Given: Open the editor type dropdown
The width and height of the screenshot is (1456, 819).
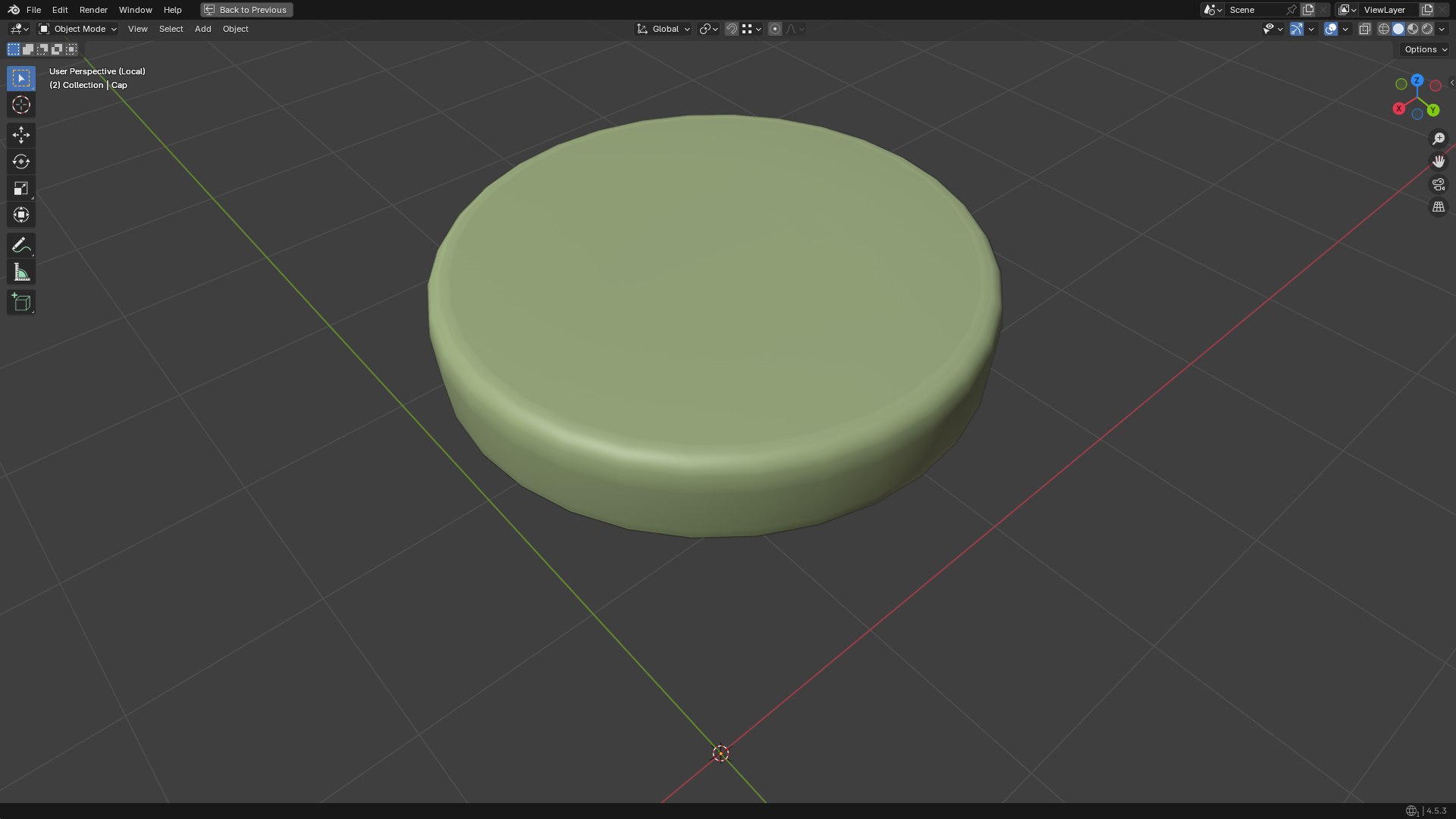Looking at the screenshot, I should coord(19,29).
